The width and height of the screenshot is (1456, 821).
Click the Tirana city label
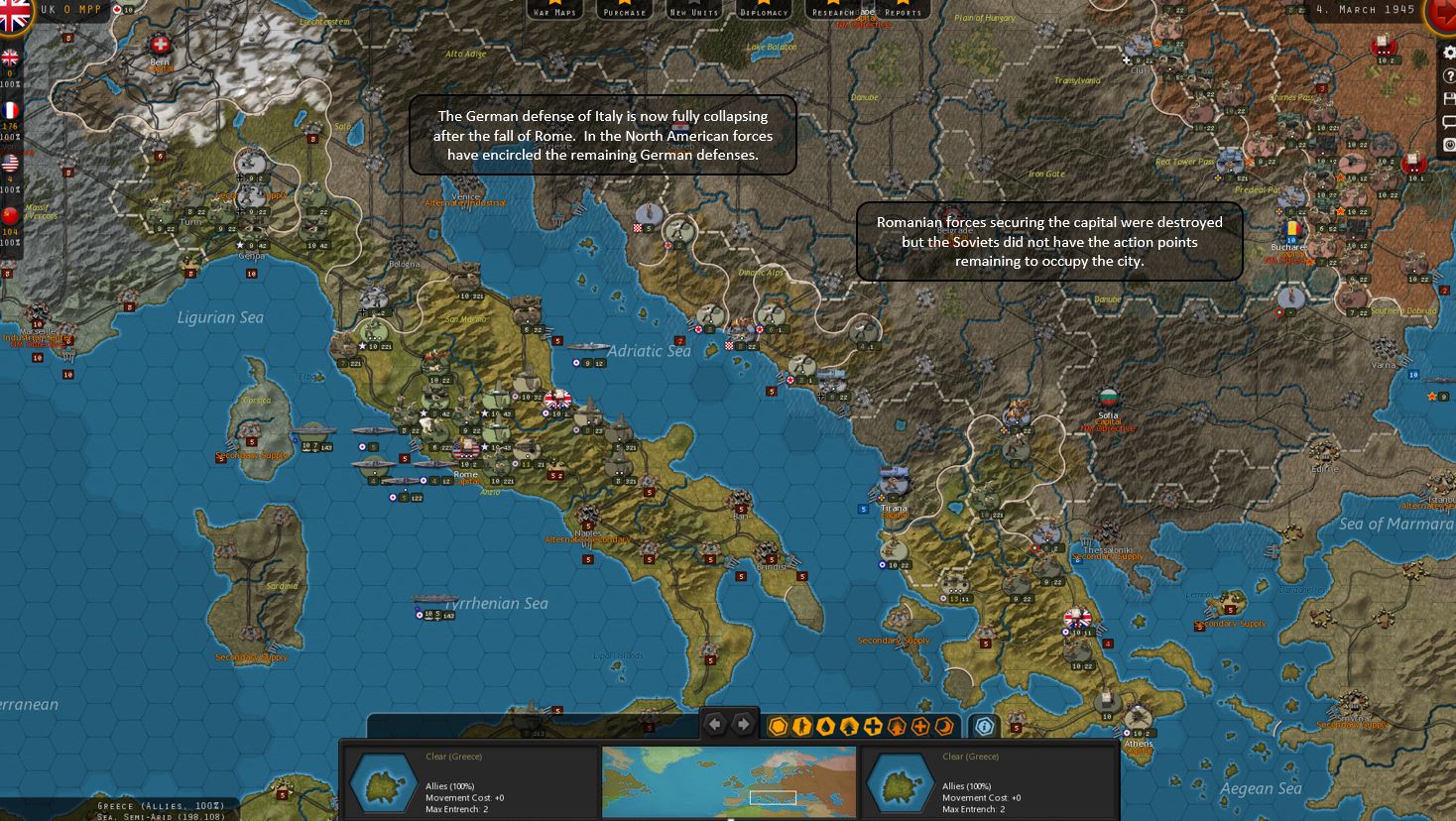point(894,509)
